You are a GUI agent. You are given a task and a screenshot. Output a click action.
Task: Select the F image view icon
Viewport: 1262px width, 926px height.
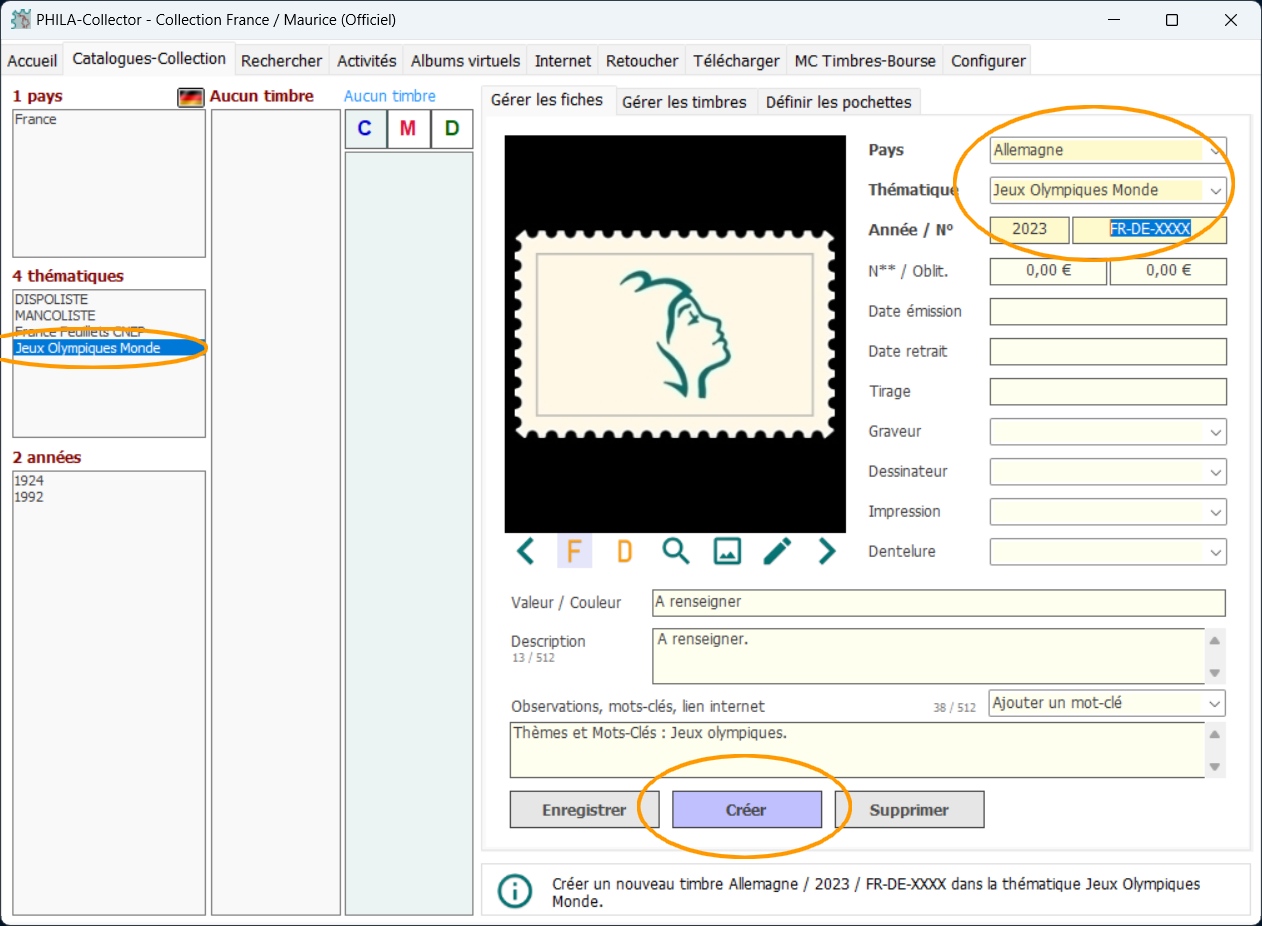(574, 551)
